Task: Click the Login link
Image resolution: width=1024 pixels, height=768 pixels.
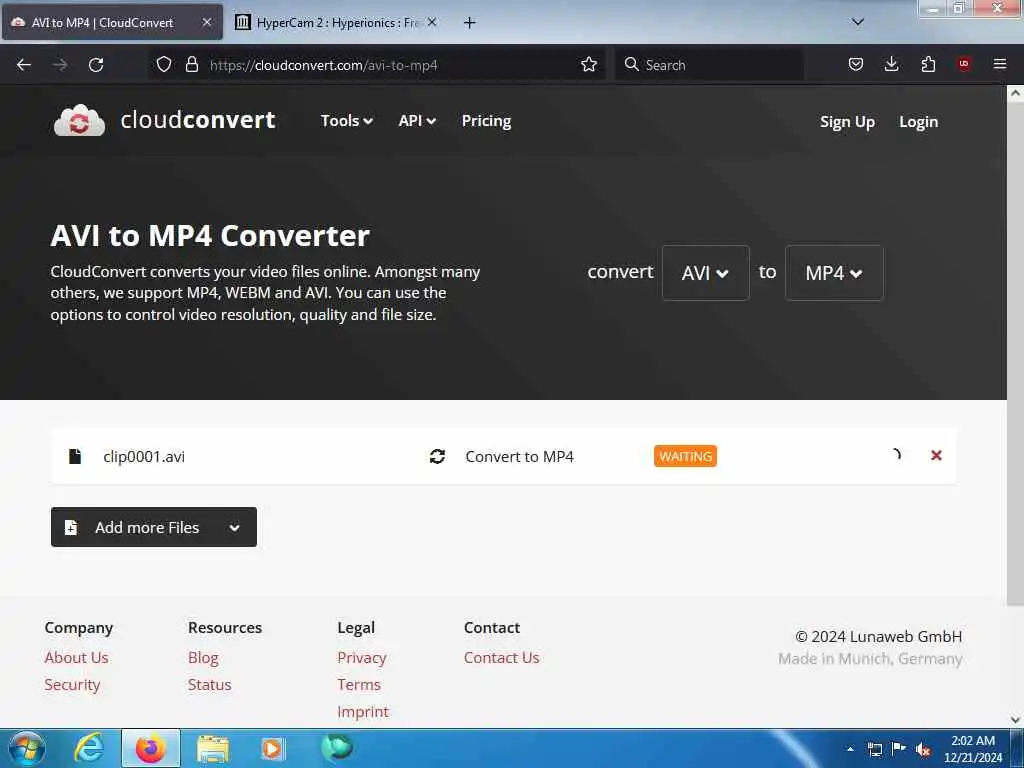Action: (918, 122)
